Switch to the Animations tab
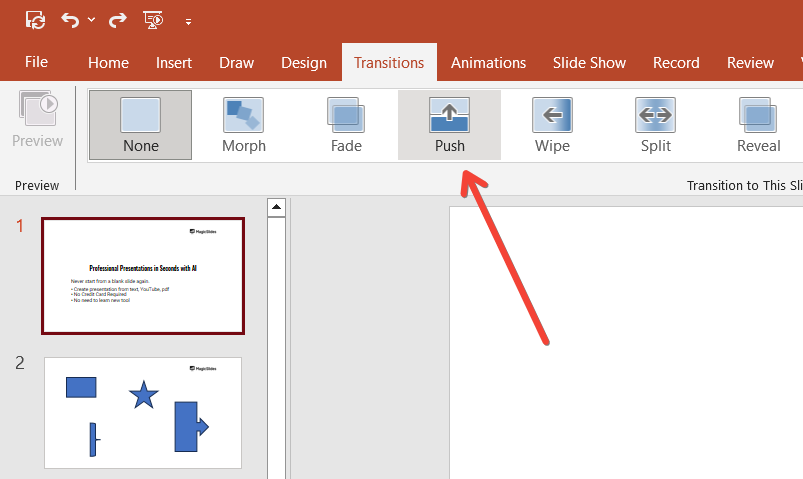This screenshot has height=479, width=803. [x=488, y=62]
